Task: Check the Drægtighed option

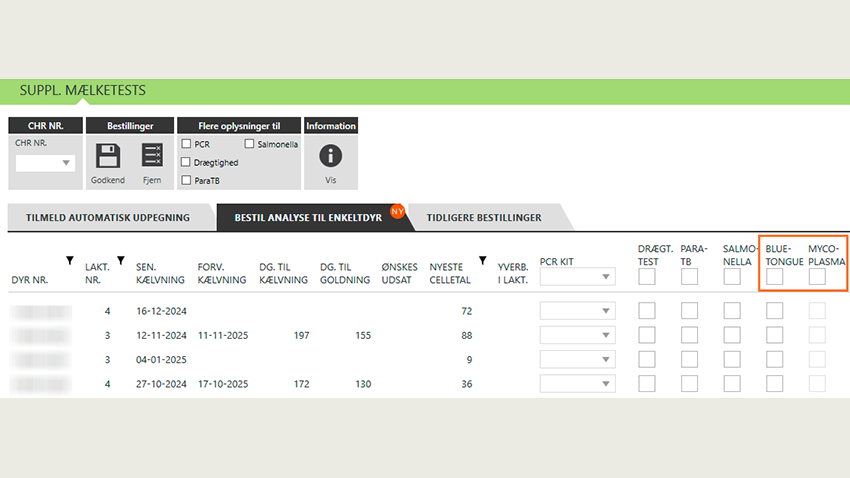Action: pyautogui.click(x=187, y=162)
